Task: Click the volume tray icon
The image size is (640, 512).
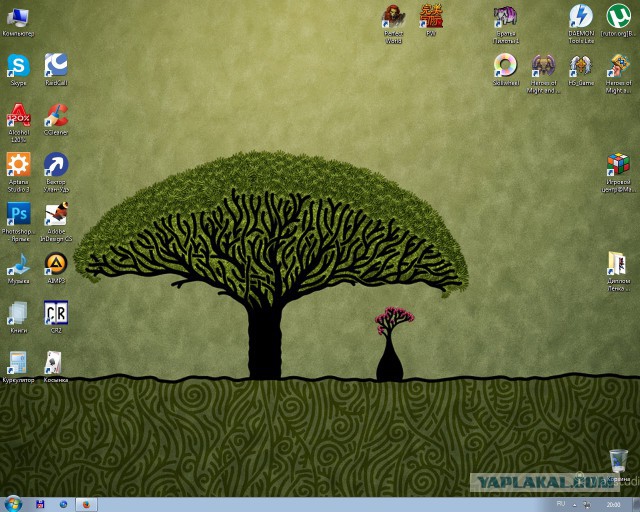Action: [587, 505]
